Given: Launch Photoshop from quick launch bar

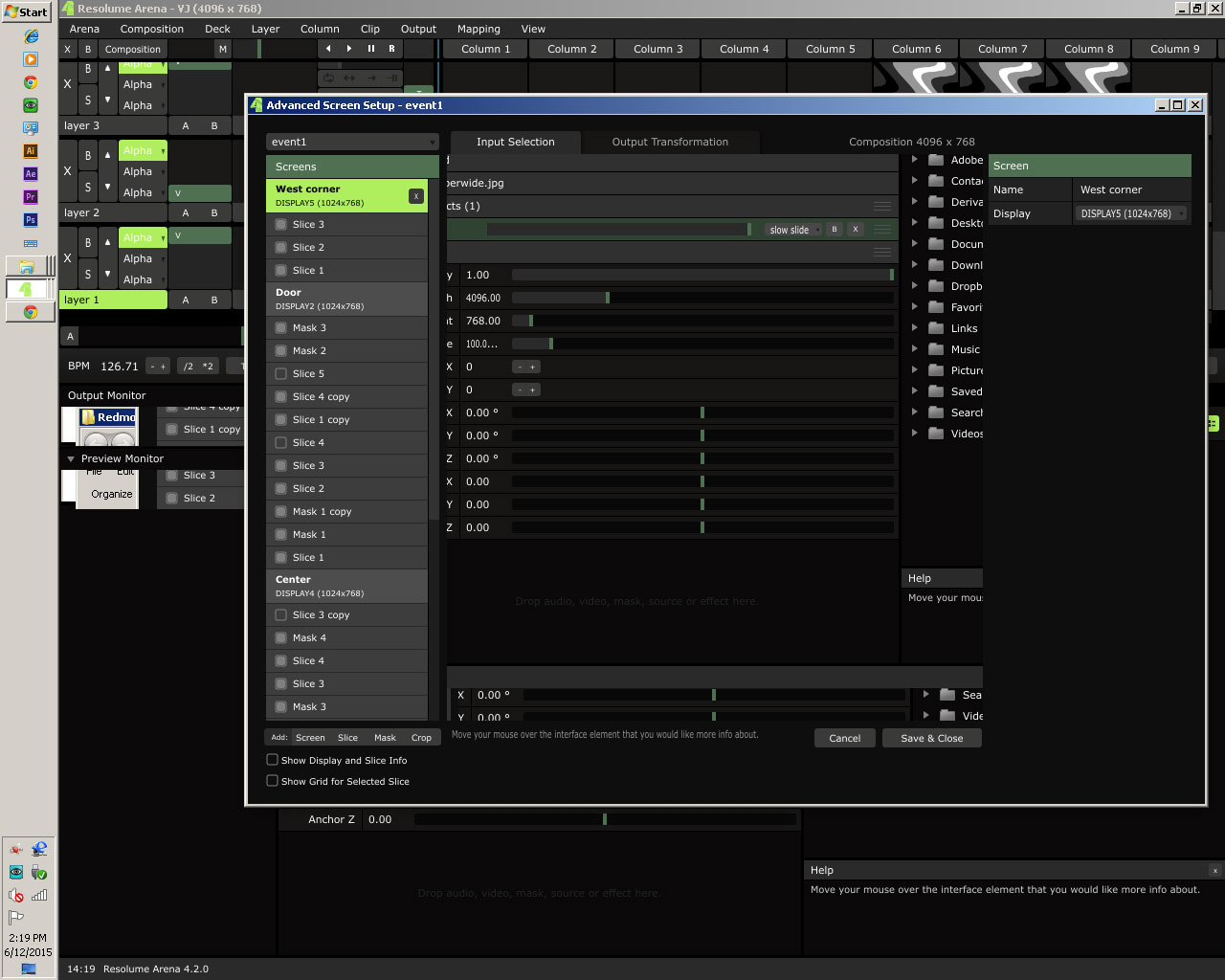Looking at the screenshot, I should [31, 220].
